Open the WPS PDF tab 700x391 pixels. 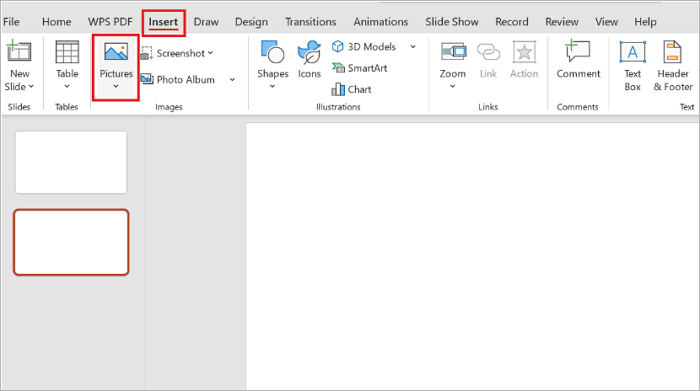pyautogui.click(x=110, y=21)
